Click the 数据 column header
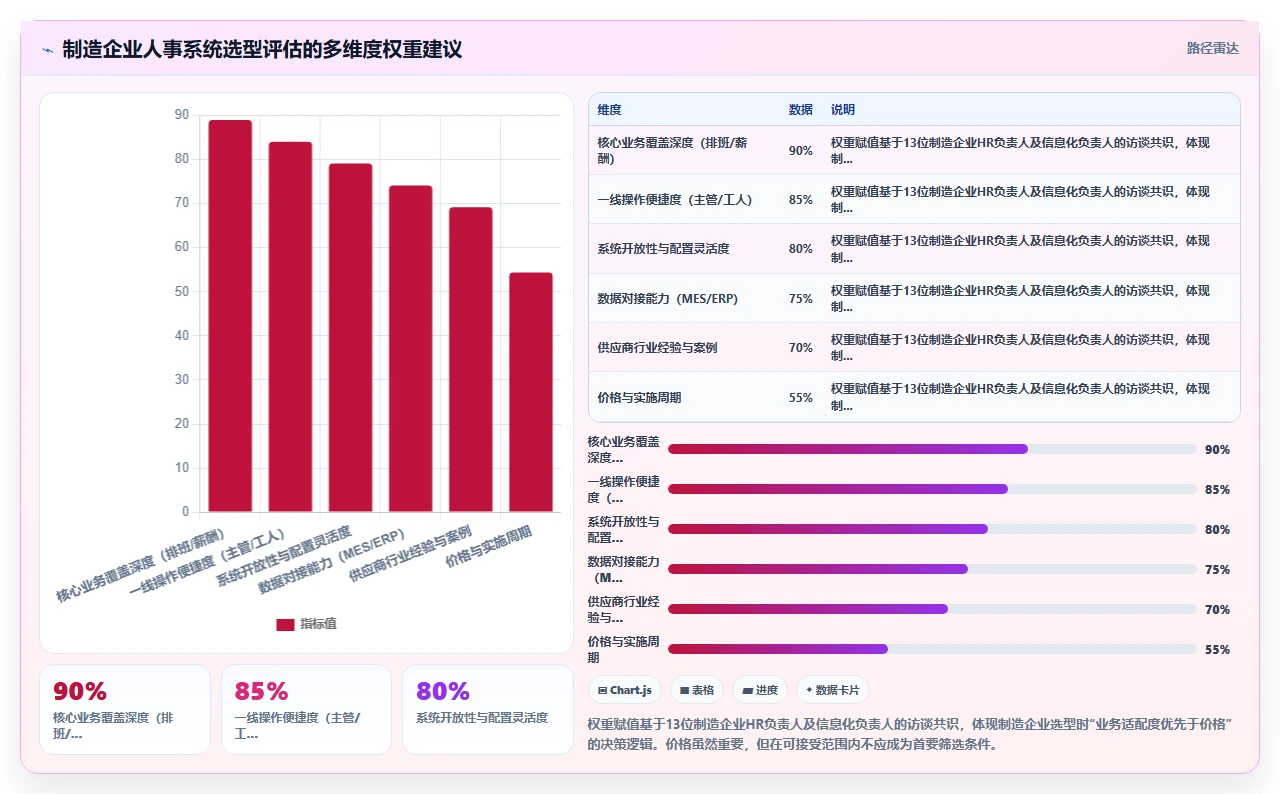 tap(800, 110)
